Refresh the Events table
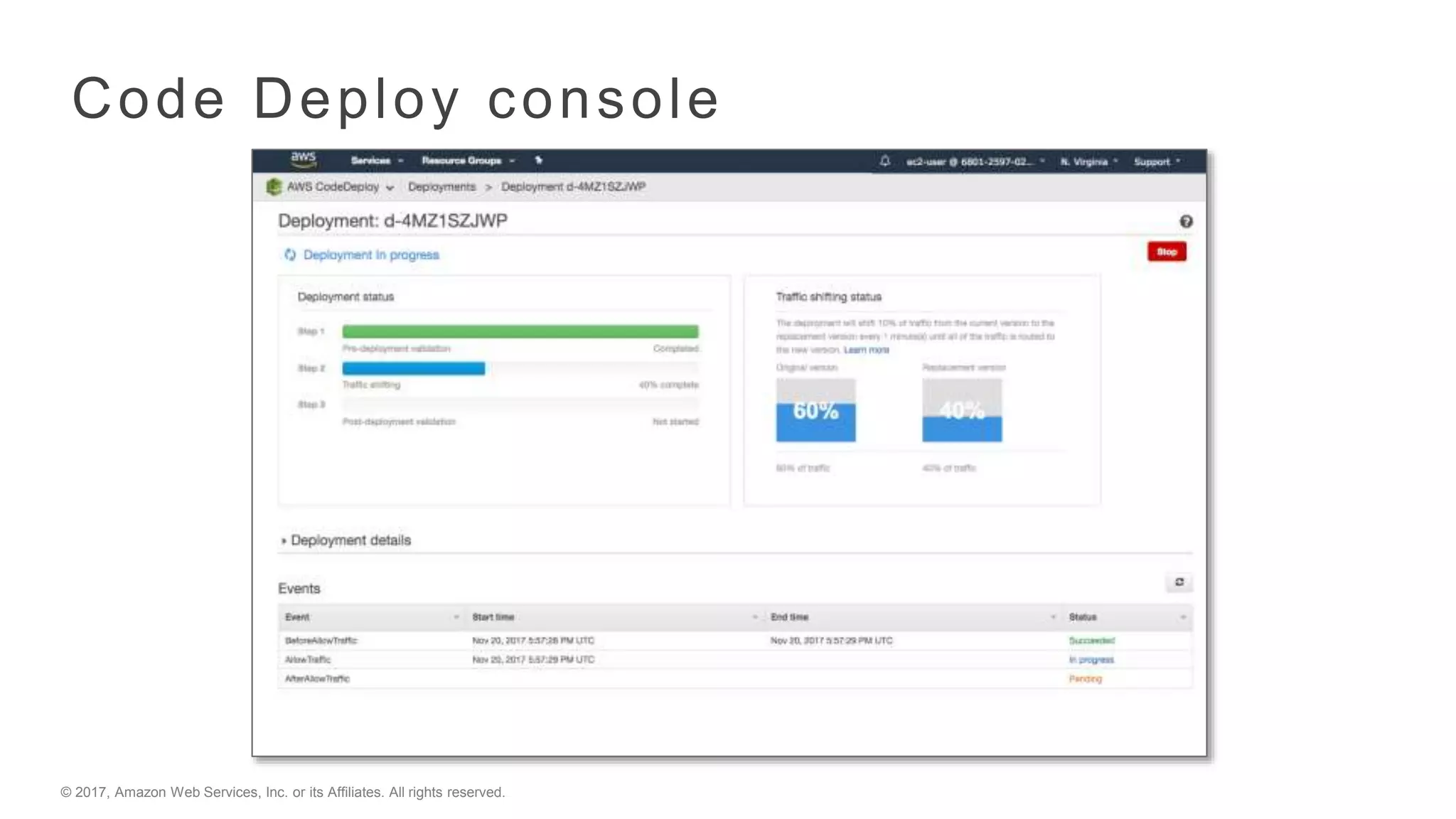The width and height of the screenshot is (1456, 819). click(x=1179, y=582)
